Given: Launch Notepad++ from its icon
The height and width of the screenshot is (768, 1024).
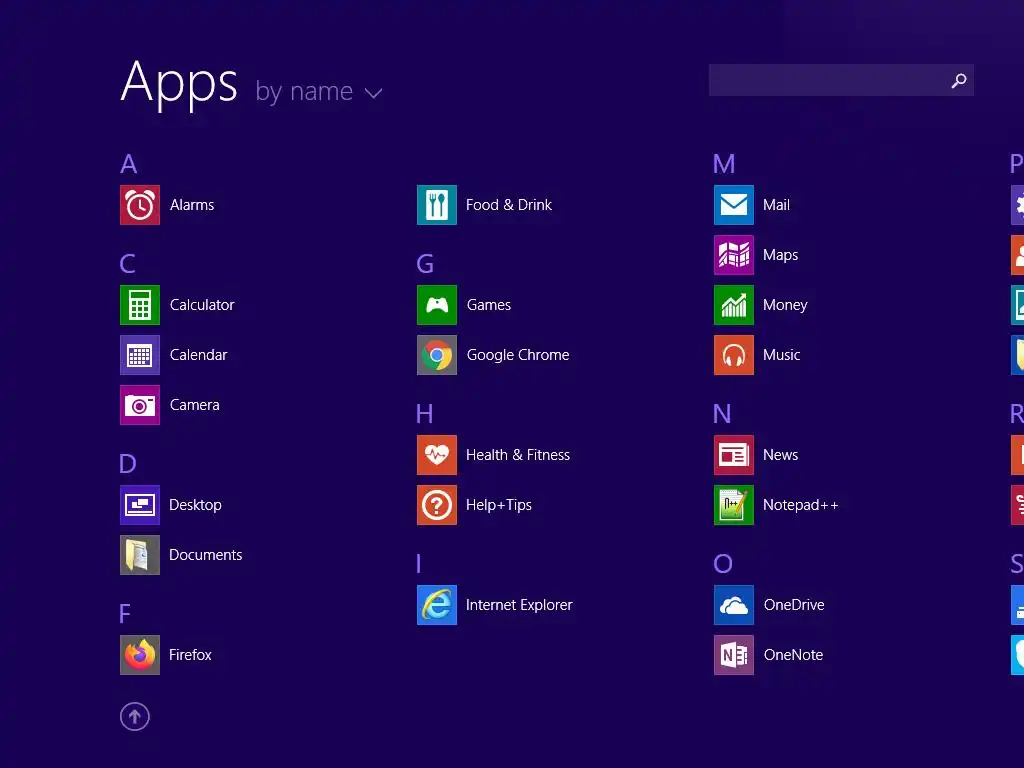Looking at the screenshot, I should tap(734, 505).
